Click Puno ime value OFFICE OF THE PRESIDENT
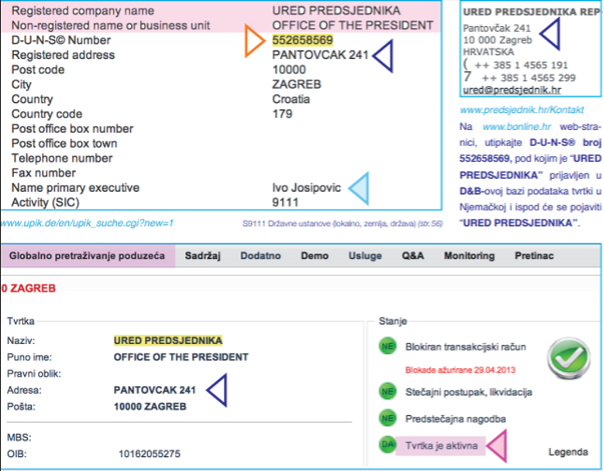 [x=181, y=357]
